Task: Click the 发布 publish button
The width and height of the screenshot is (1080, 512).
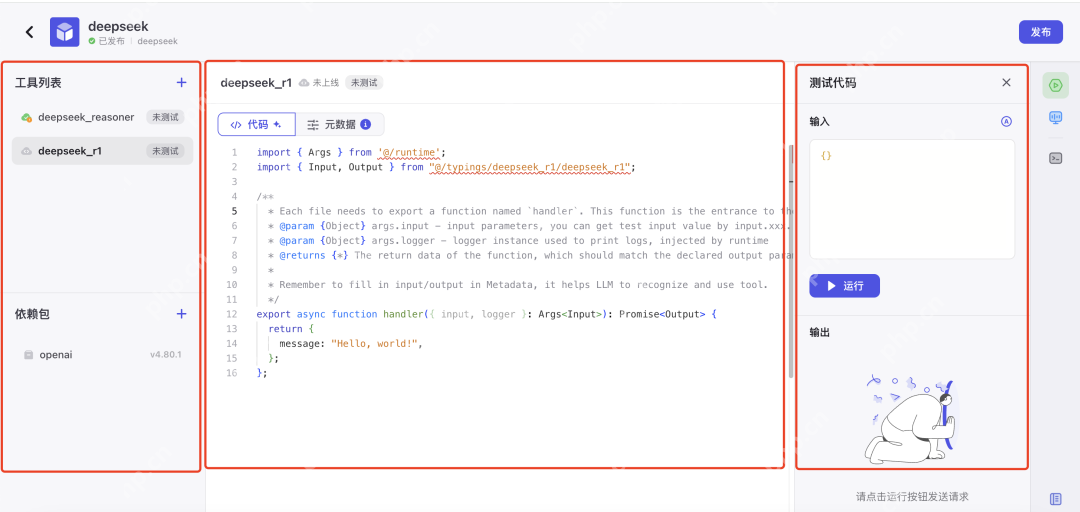Action: pyautogui.click(x=1041, y=32)
